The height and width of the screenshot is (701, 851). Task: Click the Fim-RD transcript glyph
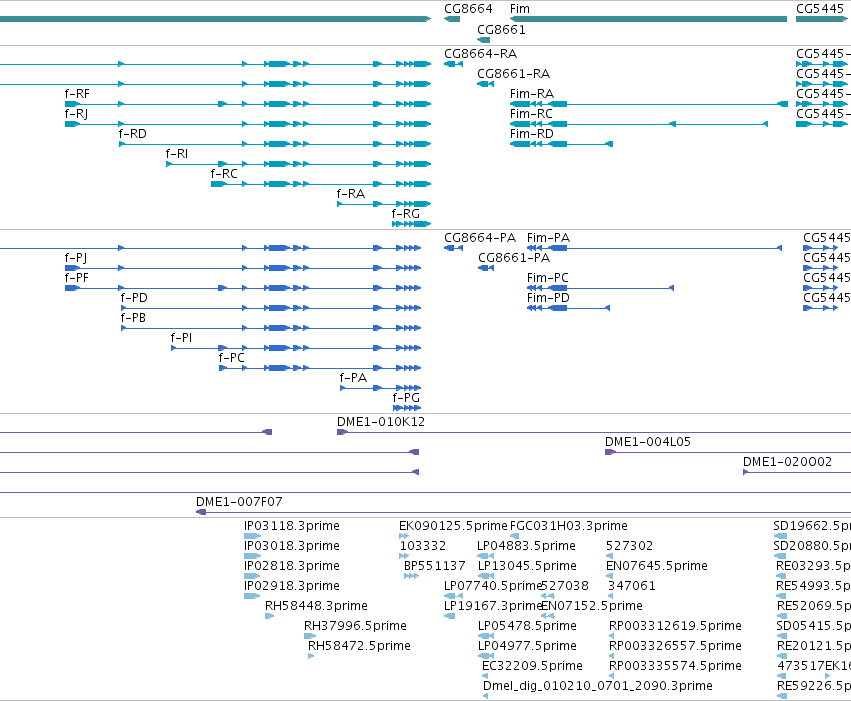coord(561,144)
